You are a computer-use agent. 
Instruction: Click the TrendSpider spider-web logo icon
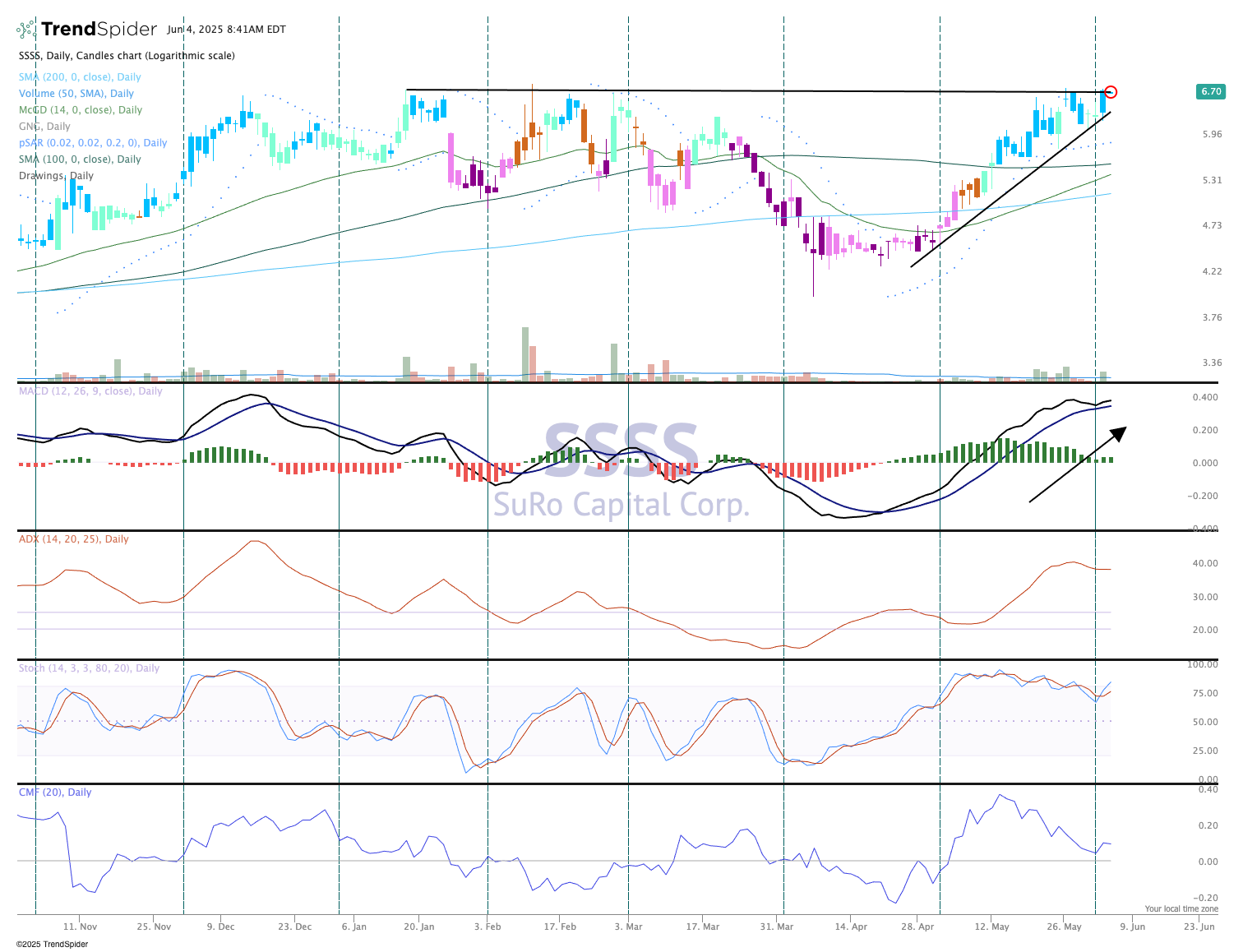click(26, 30)
